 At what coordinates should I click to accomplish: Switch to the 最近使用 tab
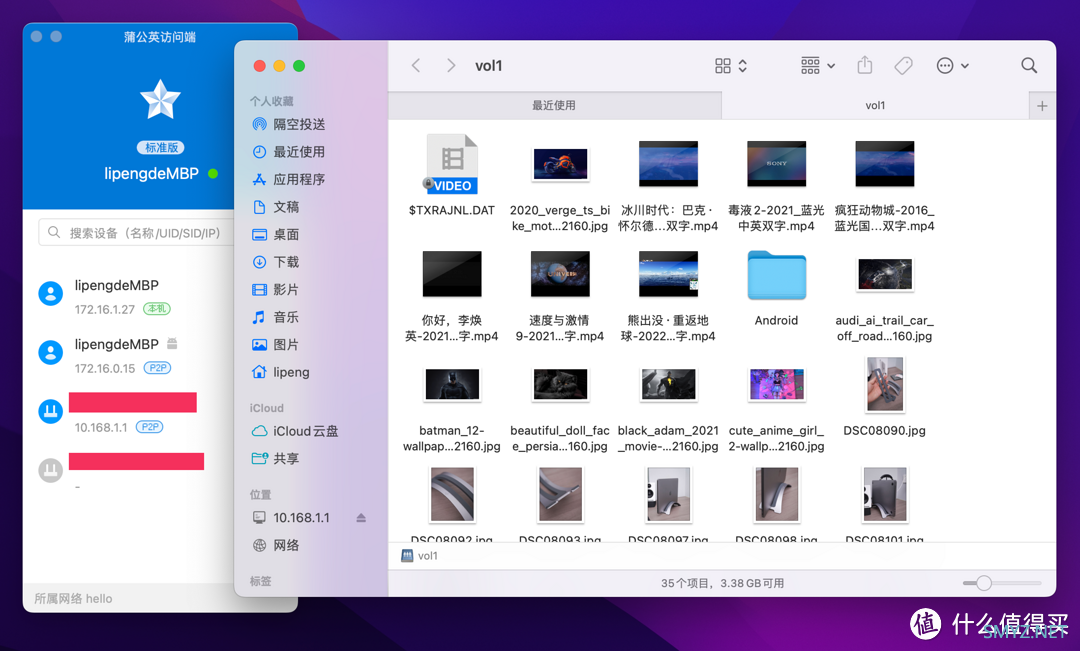554,105
